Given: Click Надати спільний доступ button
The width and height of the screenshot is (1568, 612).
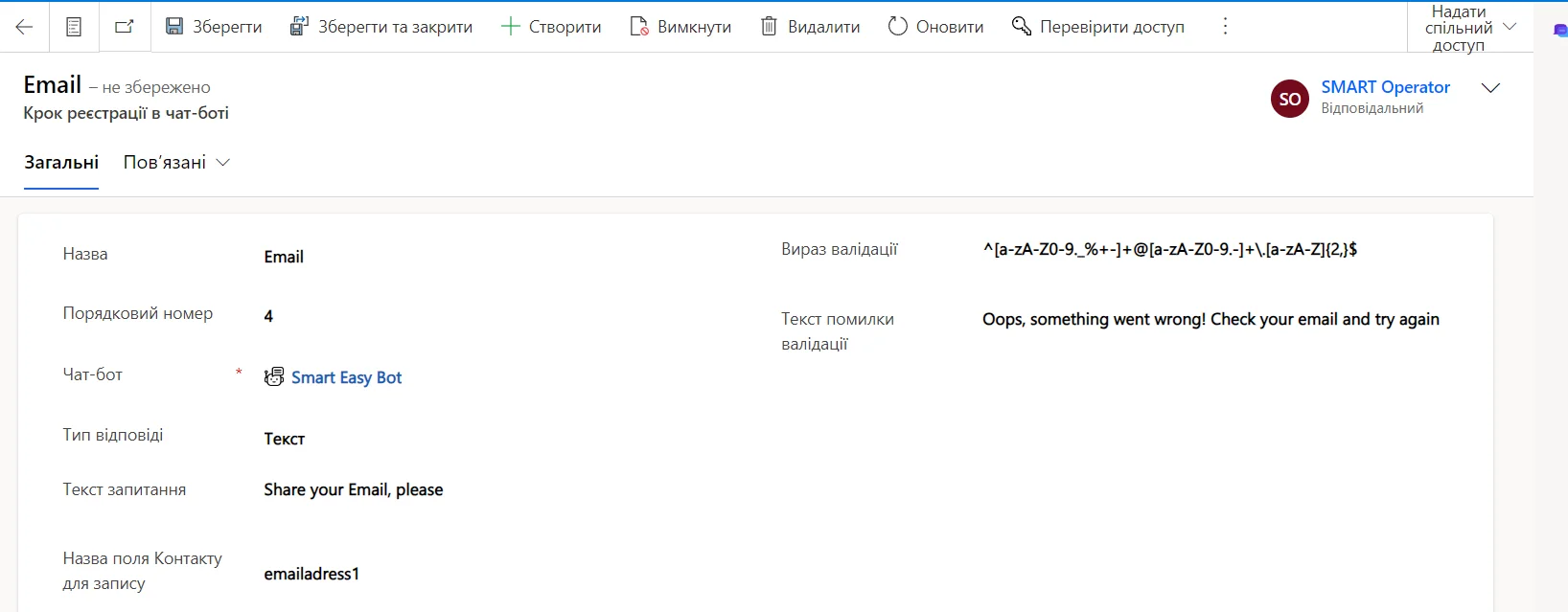Looking at the screenshot, I should click(1459, 28).
